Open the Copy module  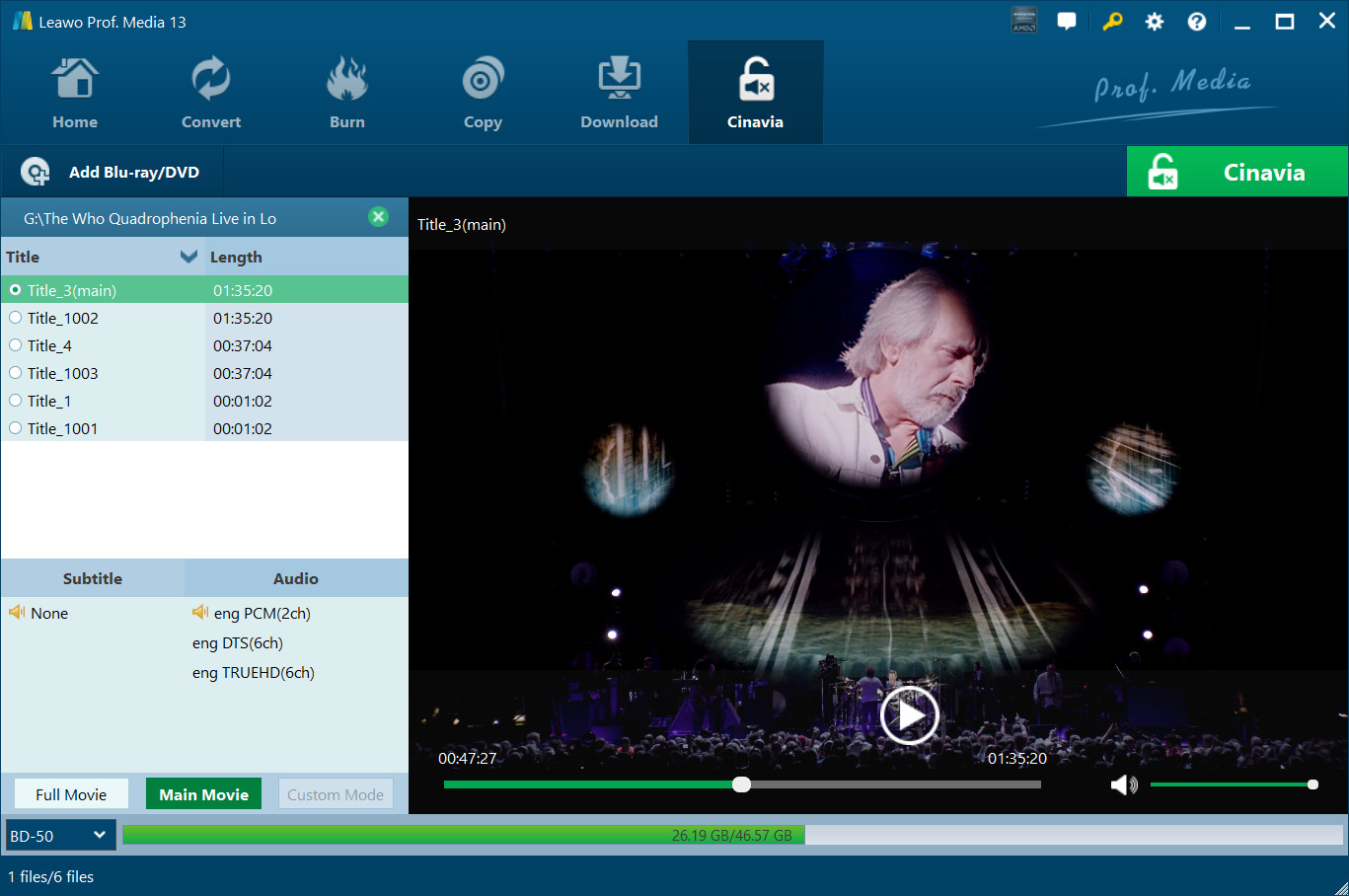(483, 94)
